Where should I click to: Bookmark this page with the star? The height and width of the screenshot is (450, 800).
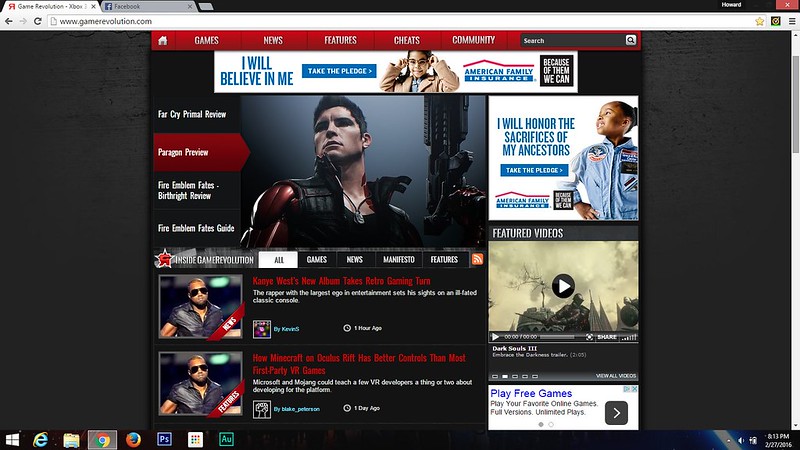(760, 21)
